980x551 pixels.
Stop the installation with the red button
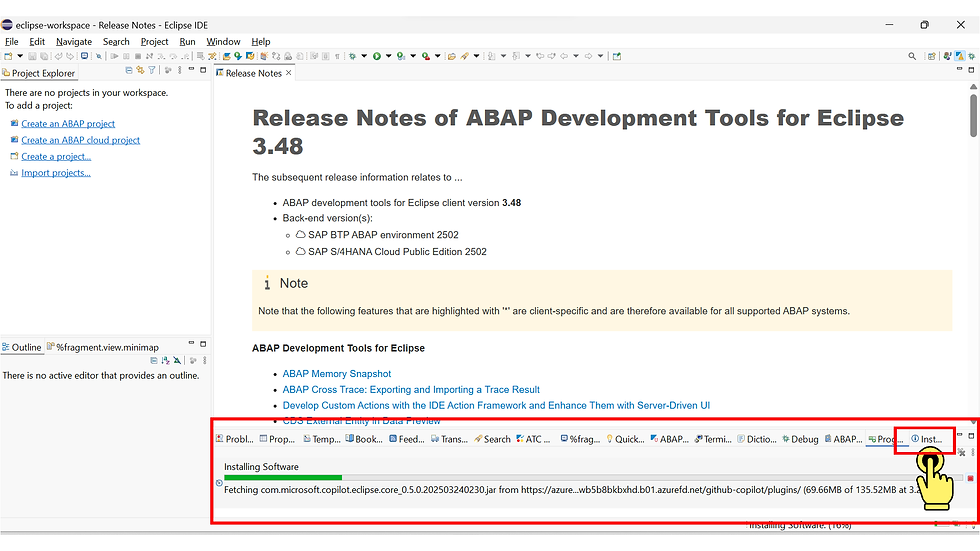click(970, 479)
